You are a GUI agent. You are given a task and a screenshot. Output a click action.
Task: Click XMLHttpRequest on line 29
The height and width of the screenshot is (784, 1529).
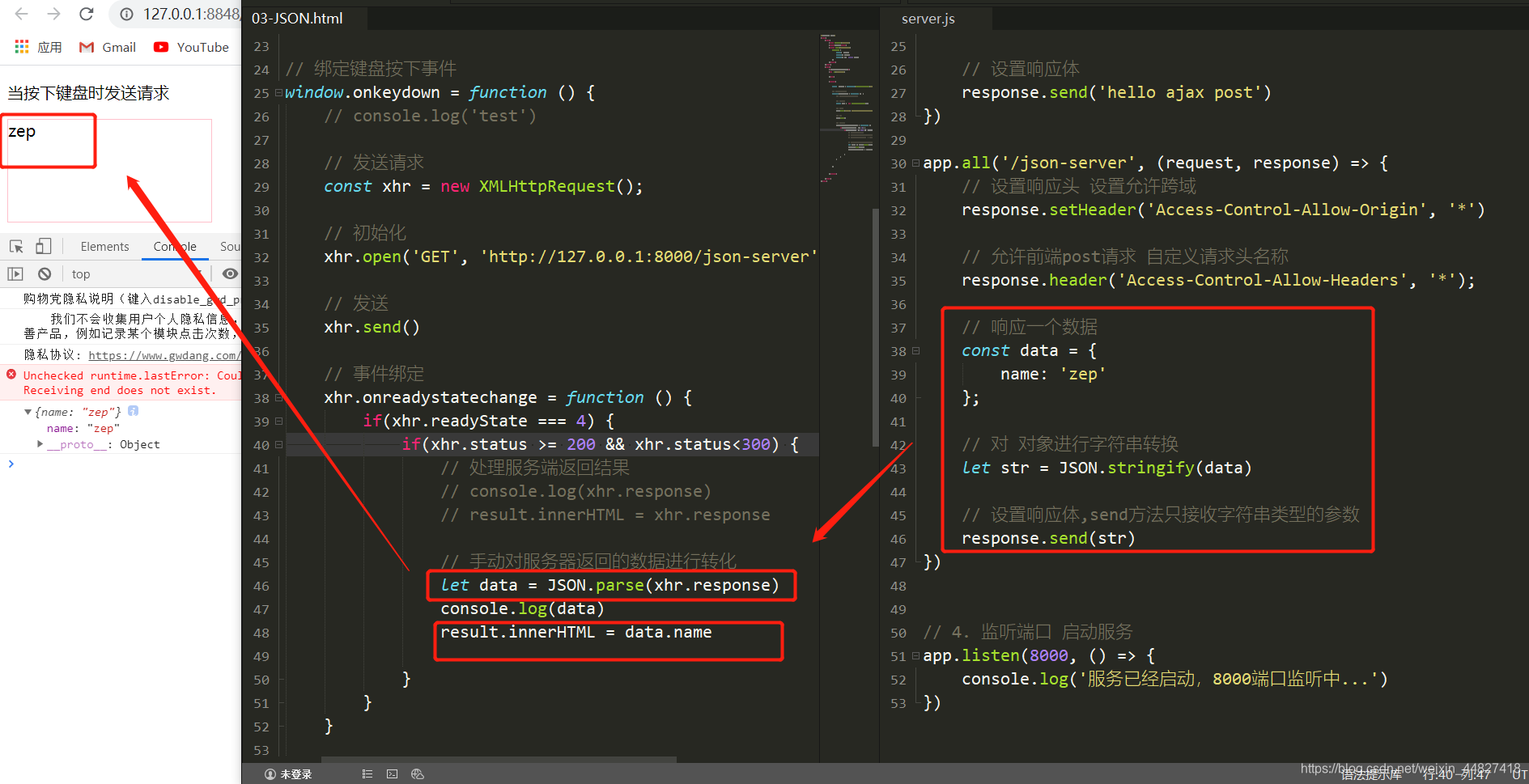(x=546, y=186)
